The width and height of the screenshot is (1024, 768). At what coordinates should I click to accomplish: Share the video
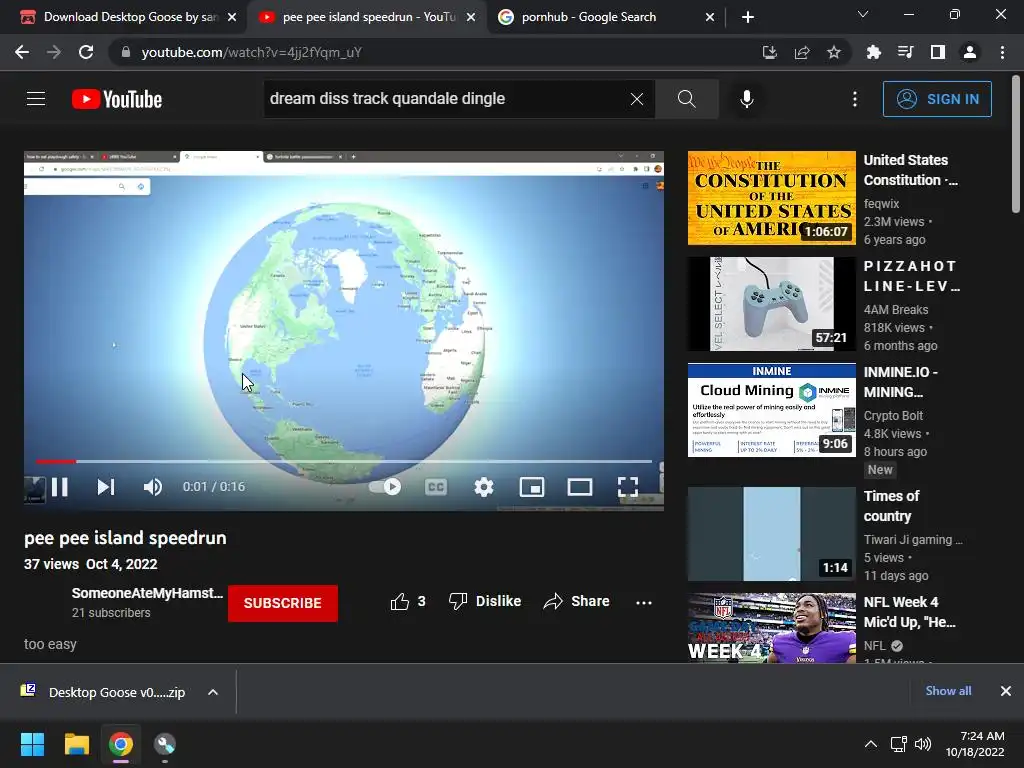(576, 601)
